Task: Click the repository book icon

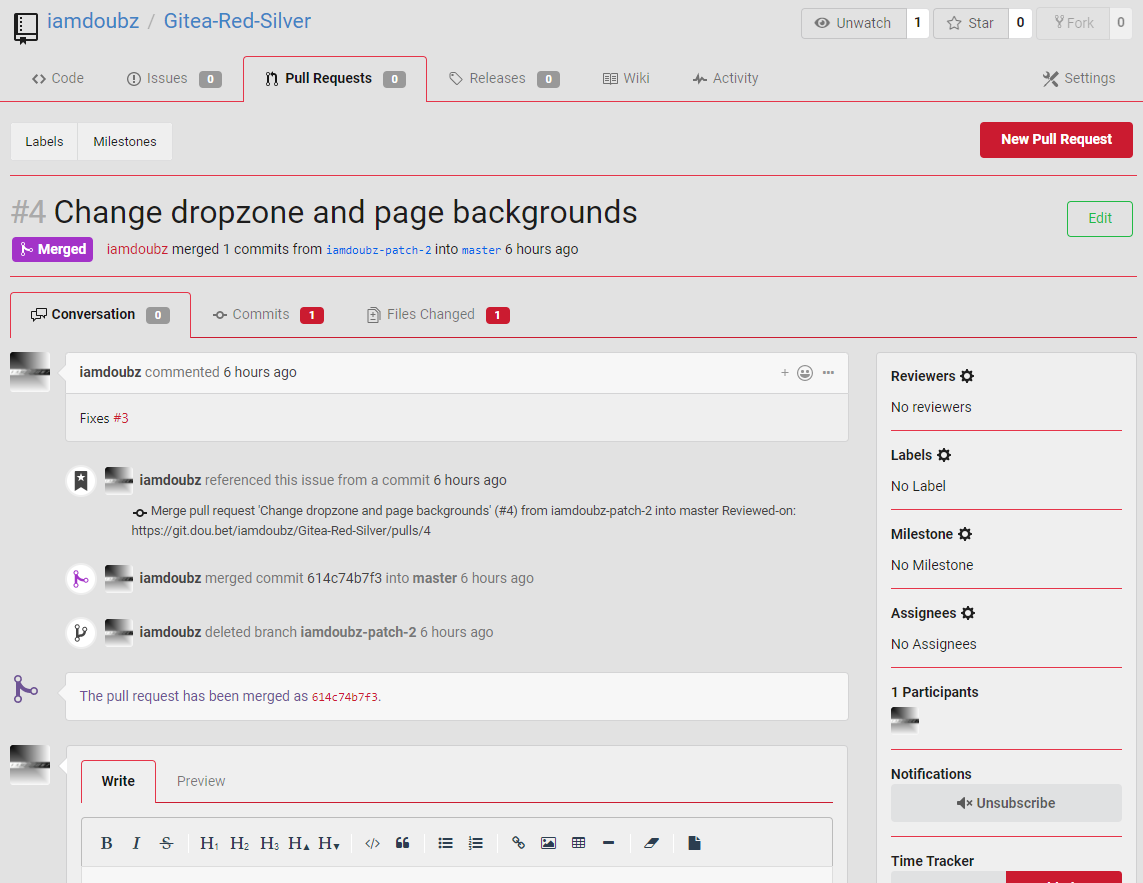Action: pyautogui.click(x=26, y=28)
